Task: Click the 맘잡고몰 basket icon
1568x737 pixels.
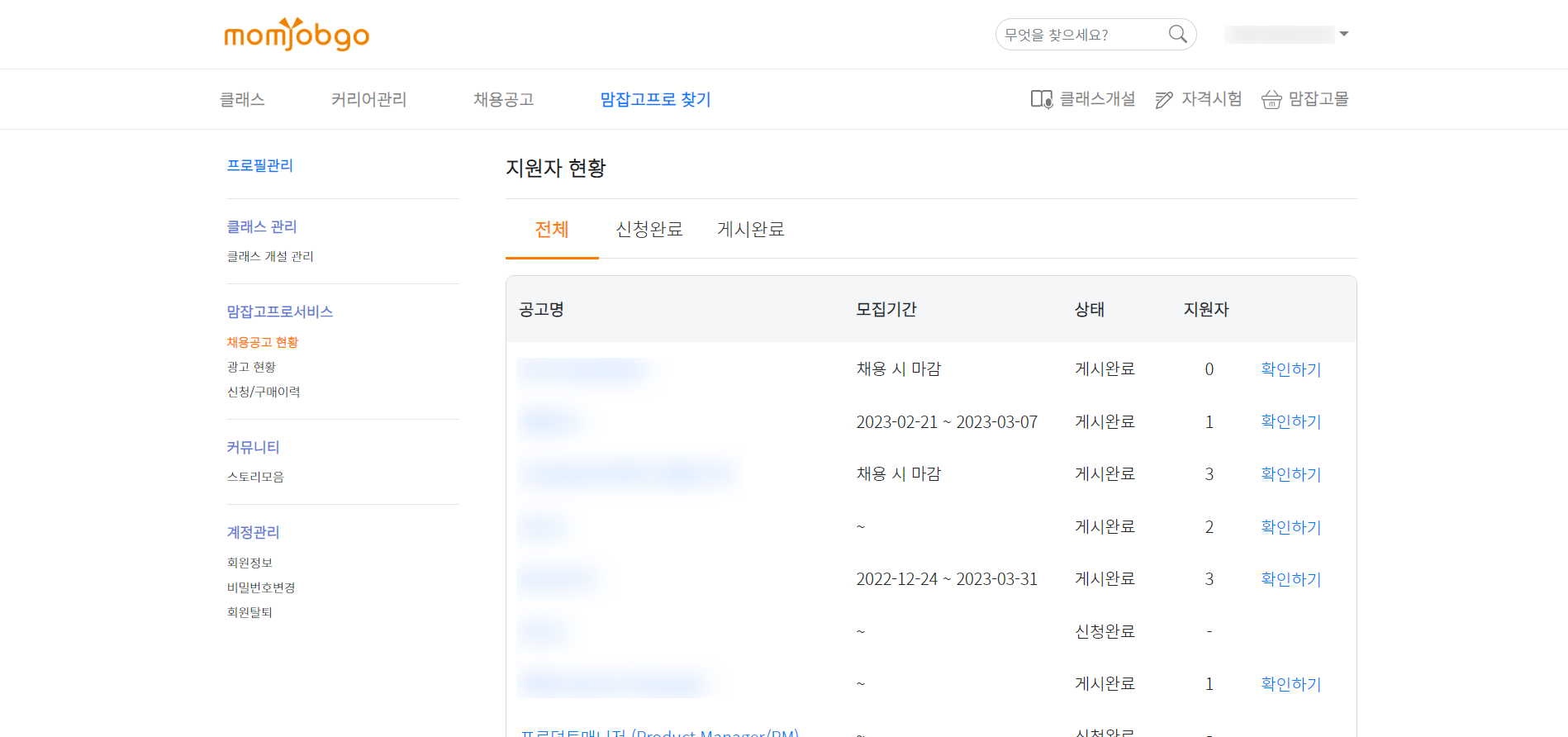Action: [1271, 100]
